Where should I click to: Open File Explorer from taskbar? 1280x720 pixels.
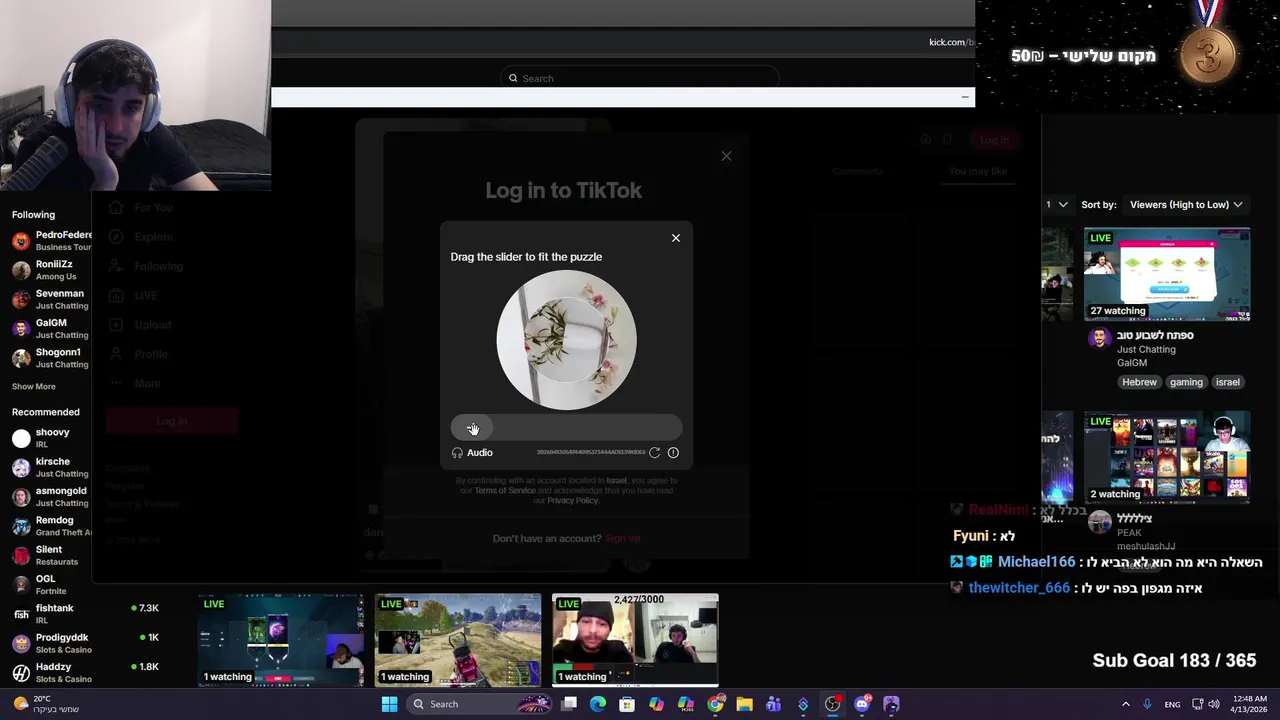(x=744, y=704)
